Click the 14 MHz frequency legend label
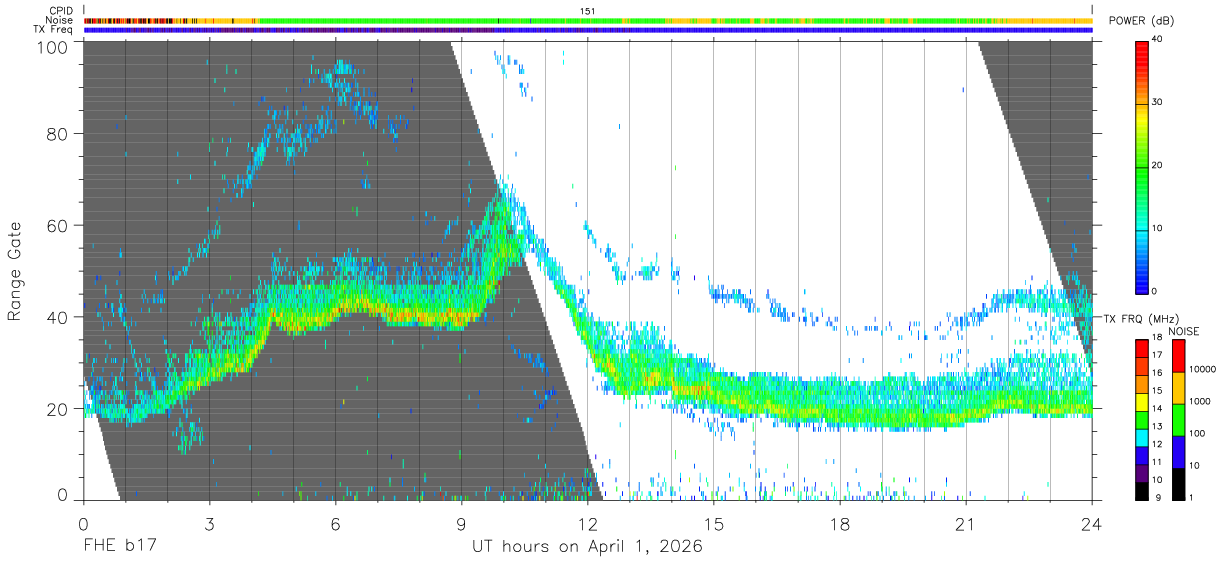This screenshot has width=1228, height=567. point(1157,410)
